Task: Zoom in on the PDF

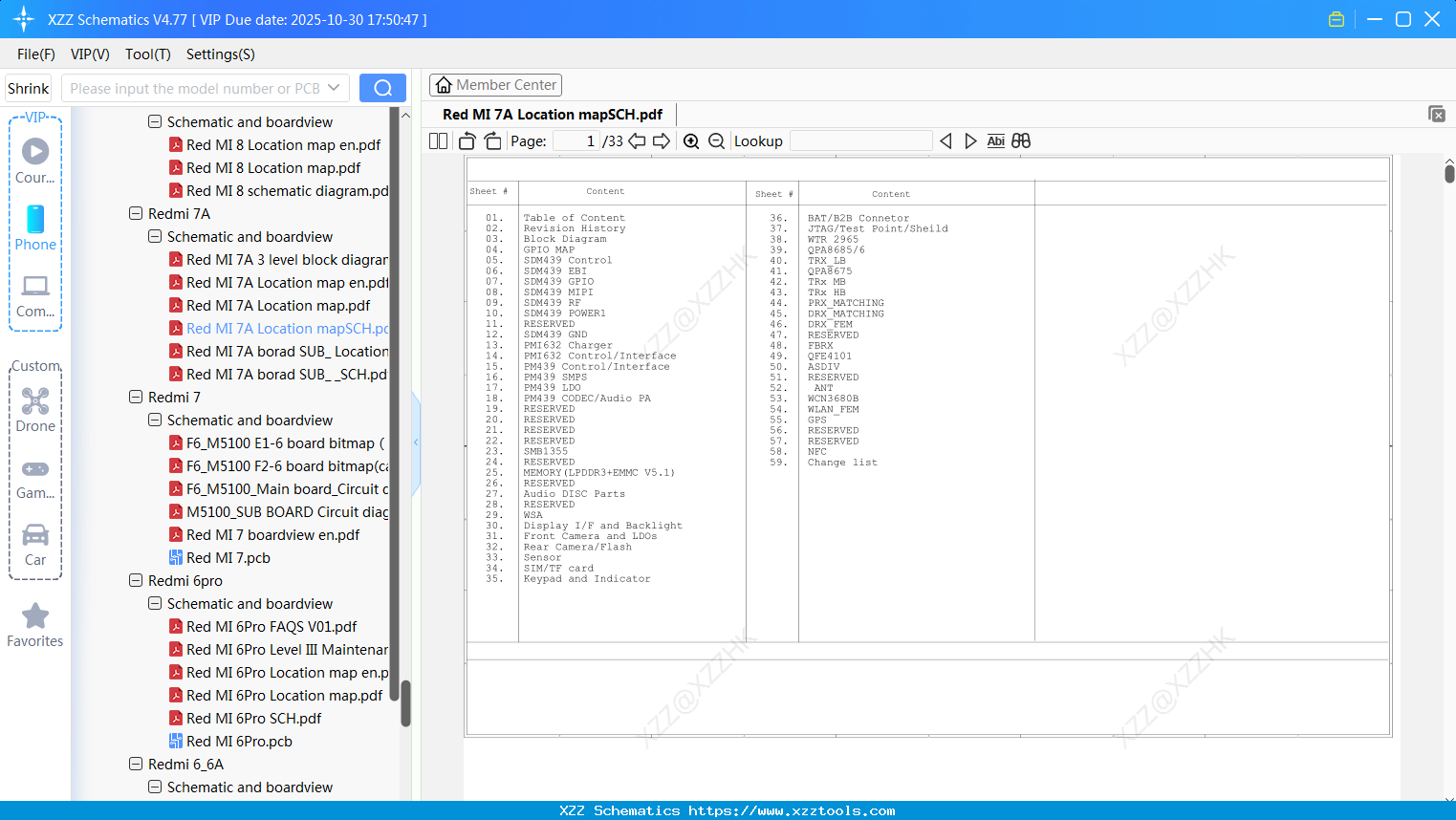Action: 691,141
